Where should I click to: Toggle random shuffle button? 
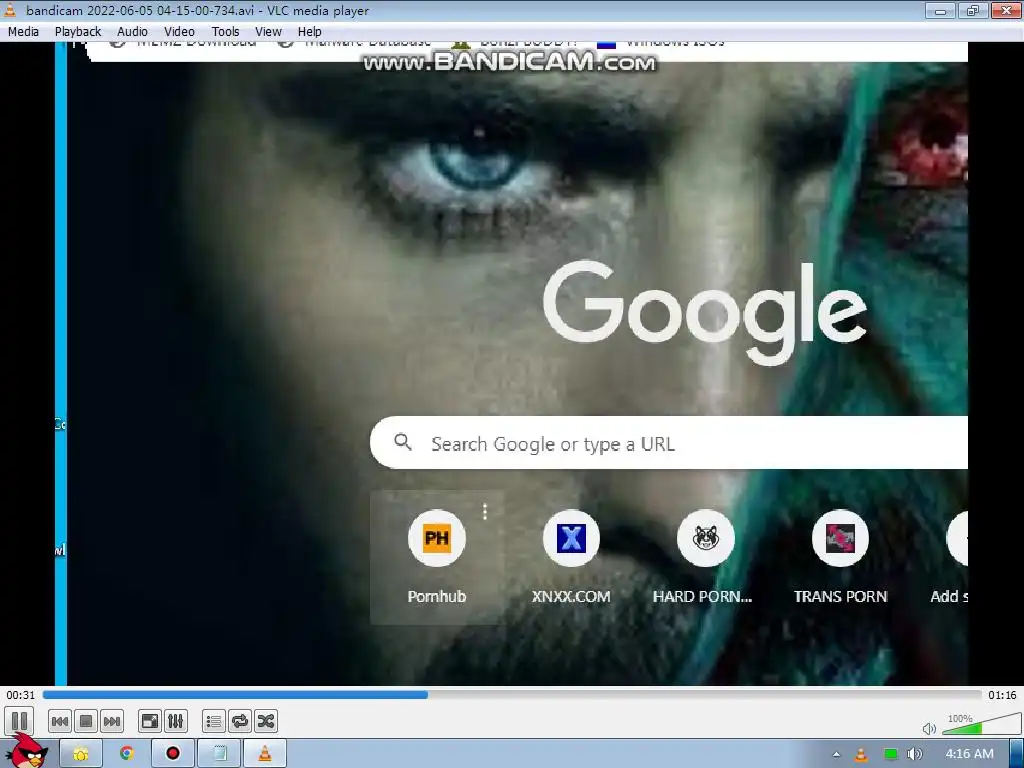pyautogui.click(x=266, y=722)
